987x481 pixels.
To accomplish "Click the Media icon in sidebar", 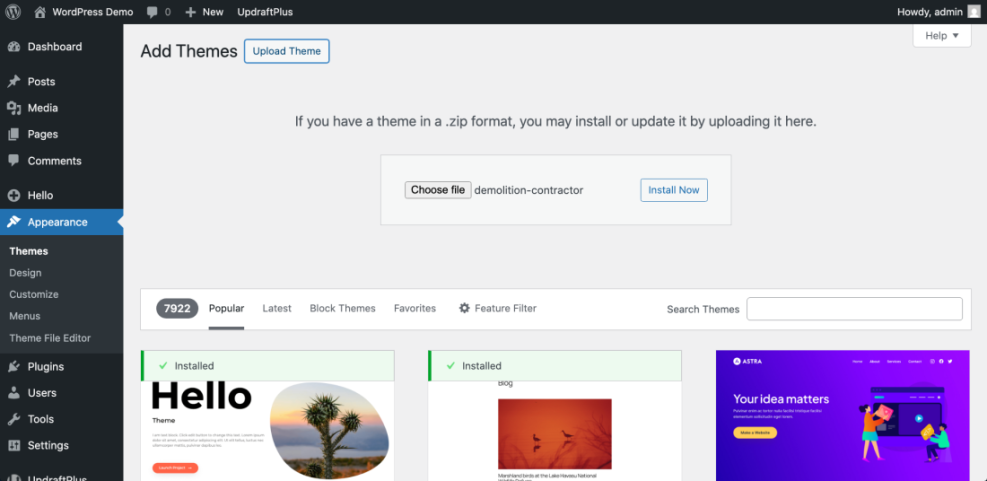I will point(14,108).
